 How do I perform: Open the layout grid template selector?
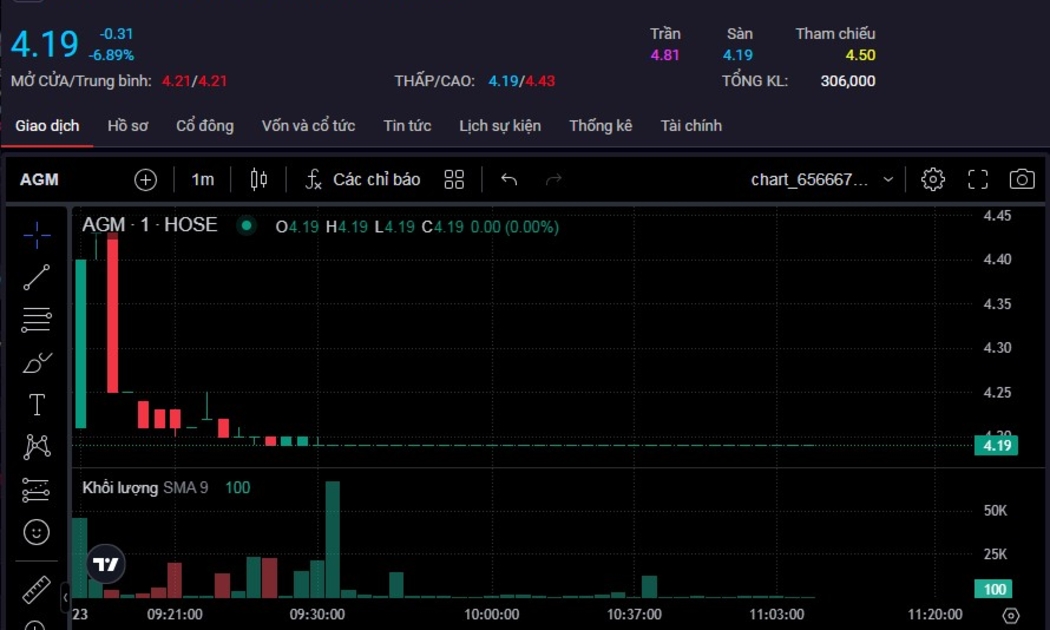(454, 179)
